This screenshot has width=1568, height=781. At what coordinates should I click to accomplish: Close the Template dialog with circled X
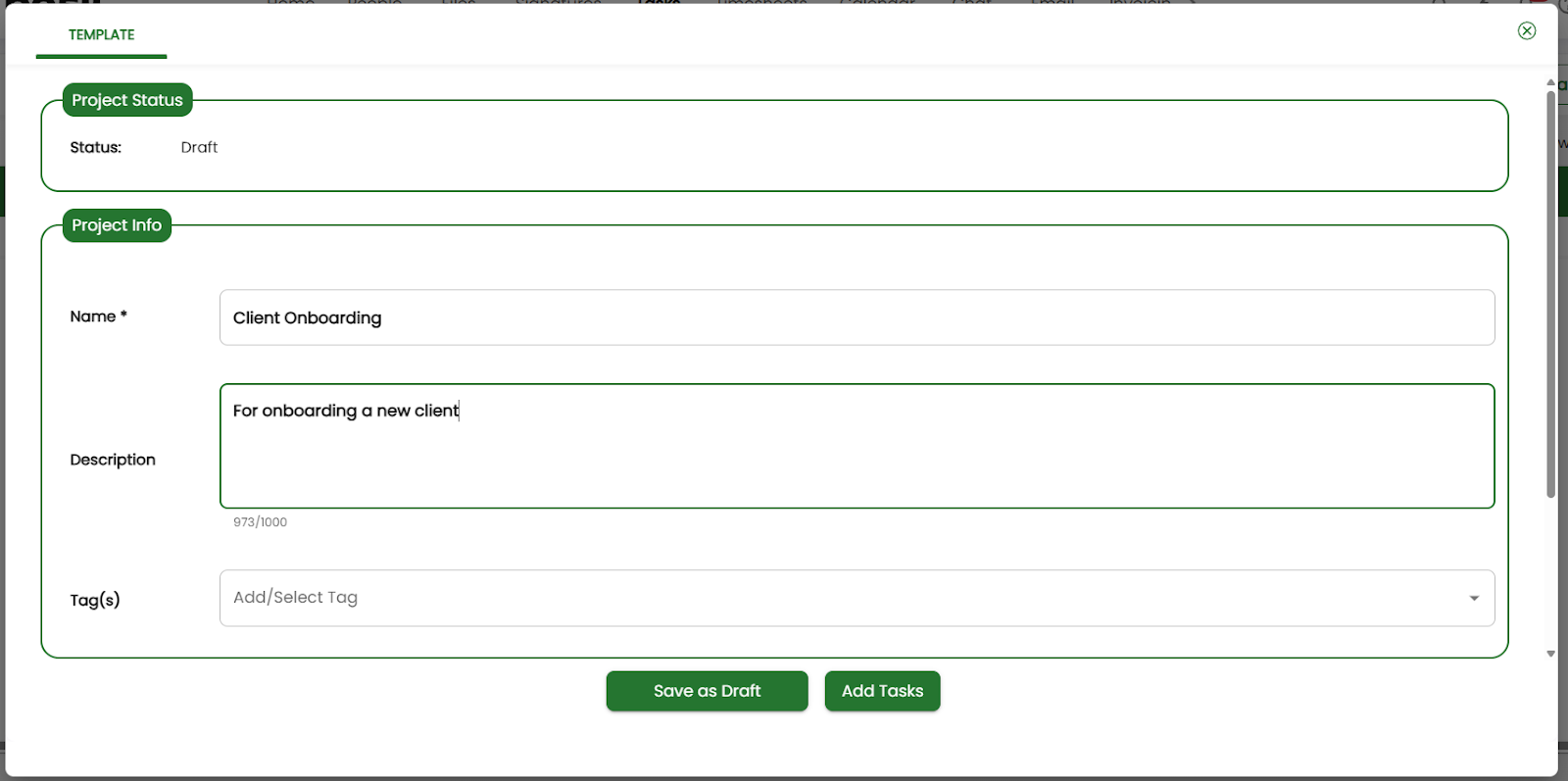point(1526,31)
